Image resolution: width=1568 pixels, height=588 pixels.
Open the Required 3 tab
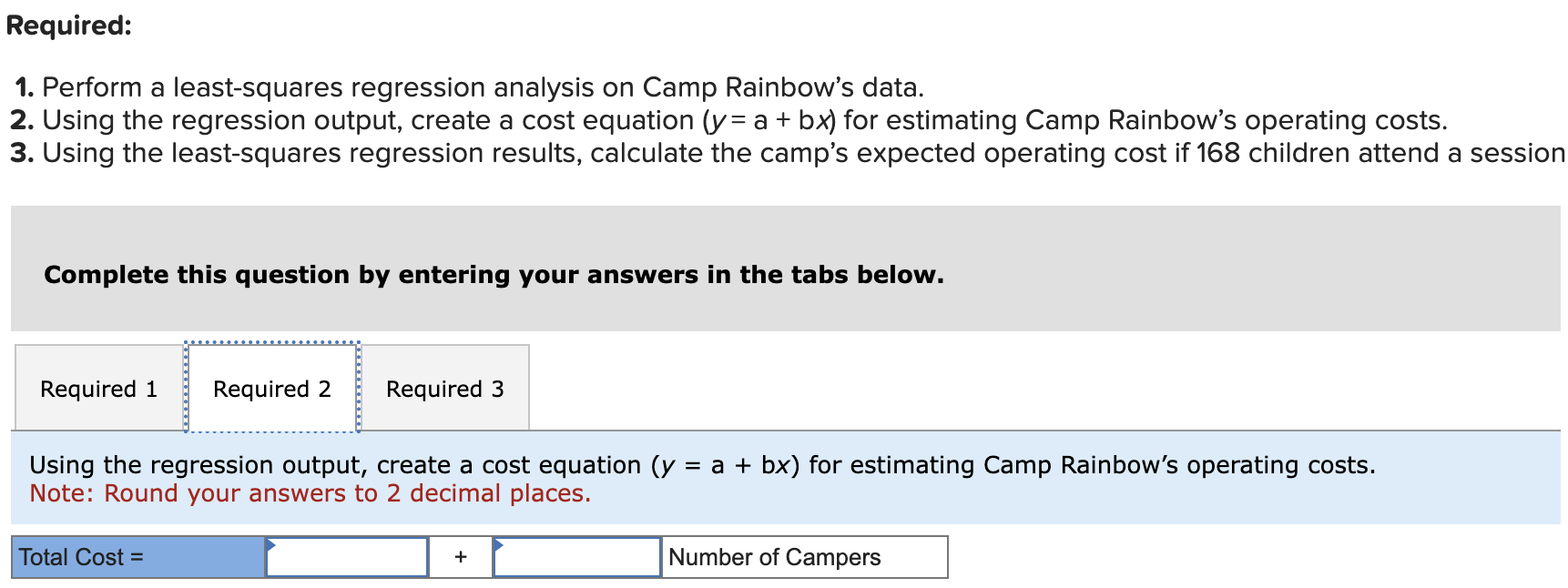[443, 389]
